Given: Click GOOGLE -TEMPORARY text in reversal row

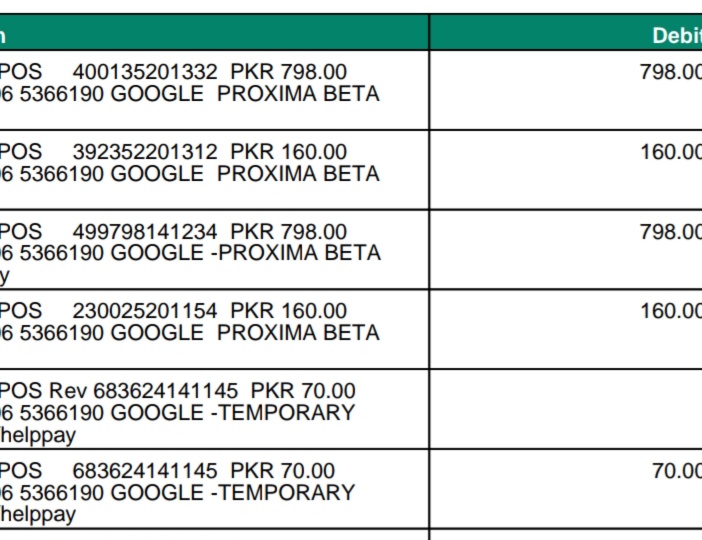Looking at the screenshot, I should (233, 412).
